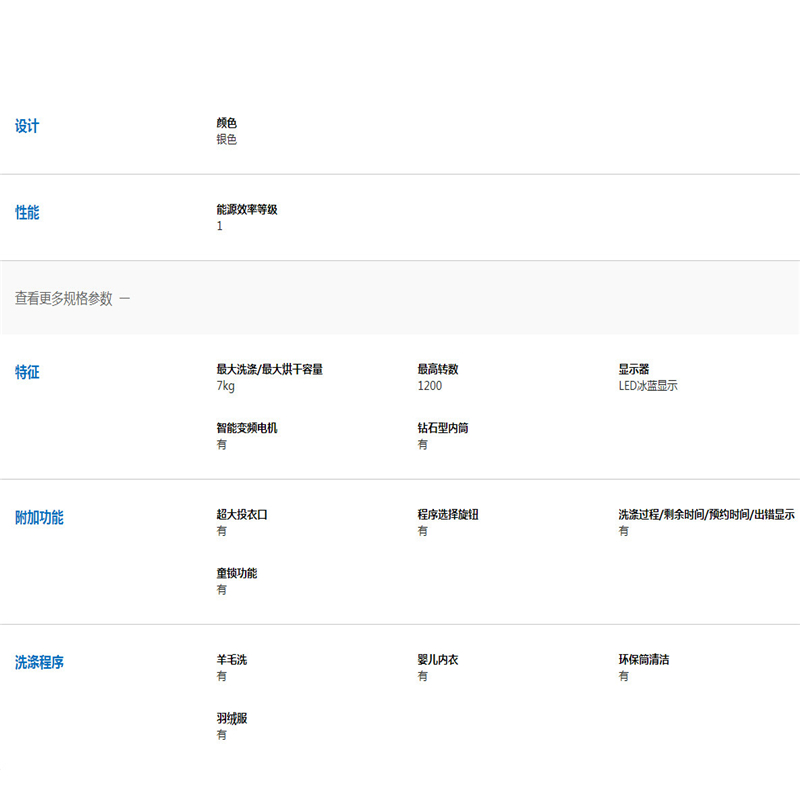The width and height of the screenshot is (800, 800).
Task: Click the 颜色 spec label
Action: [x=227, y=123]
